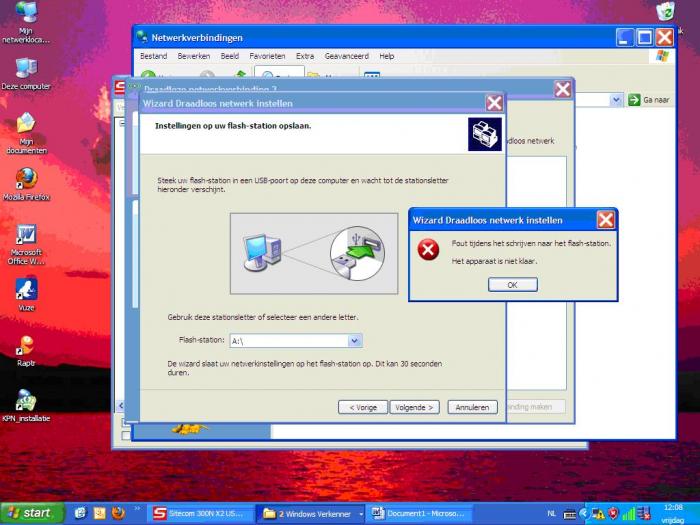Open the Flash-station drive letter dropdown
Viewport: 700px width, 525px height.
tap(354, 341)
